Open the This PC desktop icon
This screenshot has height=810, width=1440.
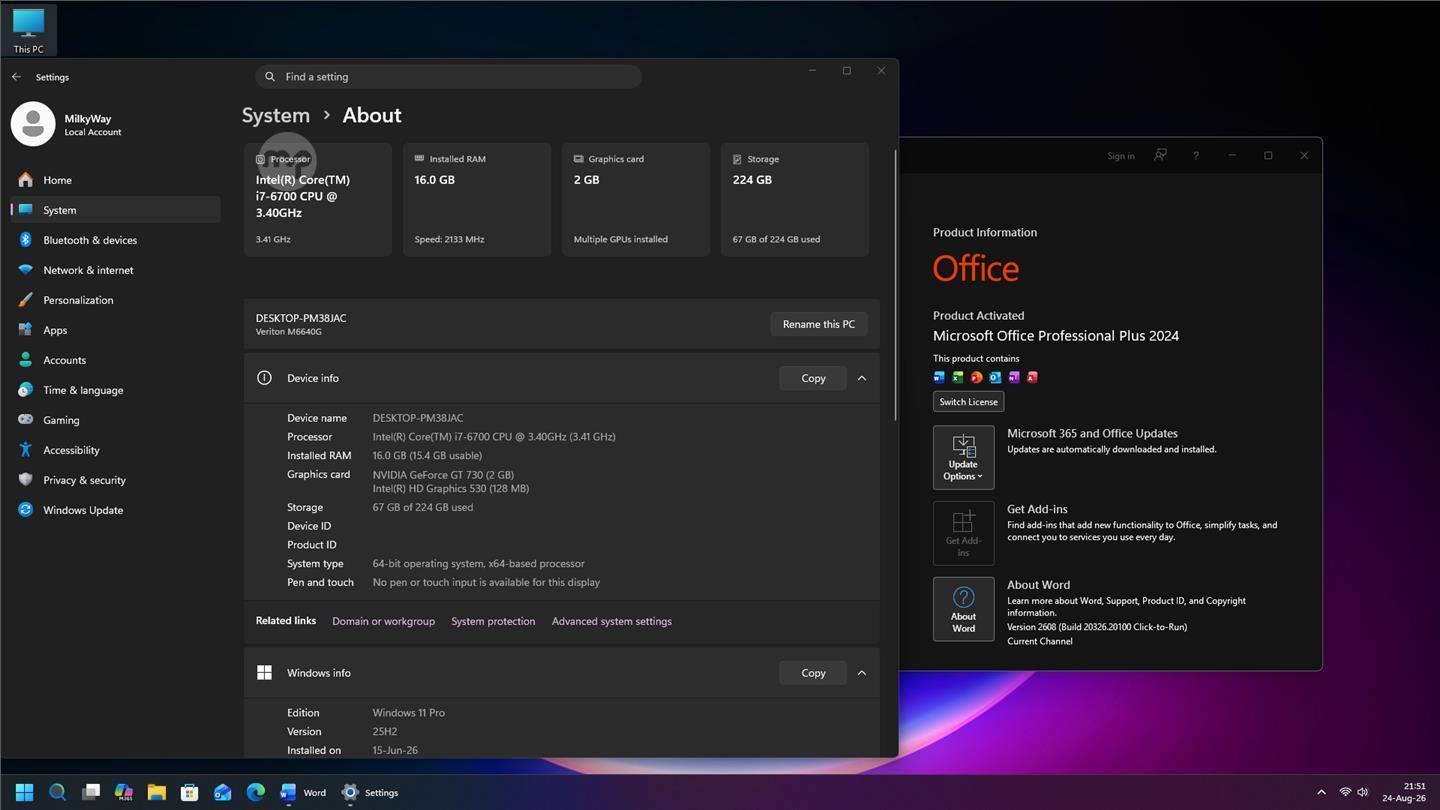coord(29,30)
